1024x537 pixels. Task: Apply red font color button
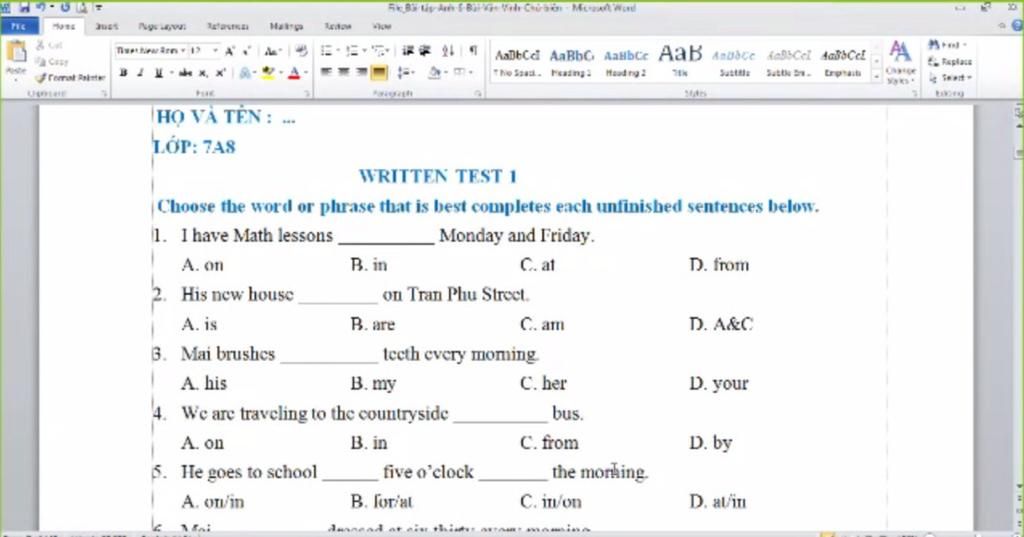click(294, 73)
